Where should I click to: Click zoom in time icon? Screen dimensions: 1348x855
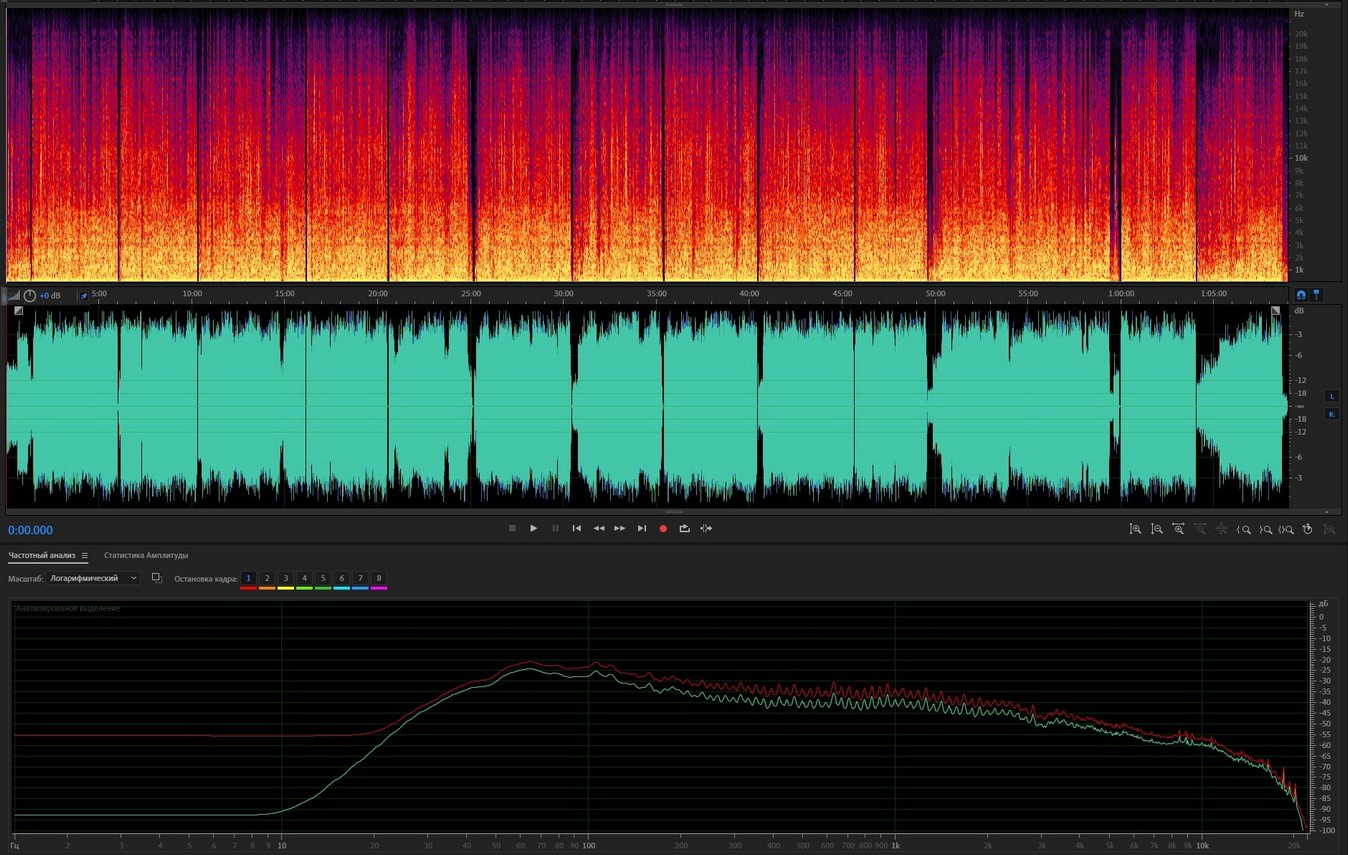pyautogui.click(x=1178, y=529)
